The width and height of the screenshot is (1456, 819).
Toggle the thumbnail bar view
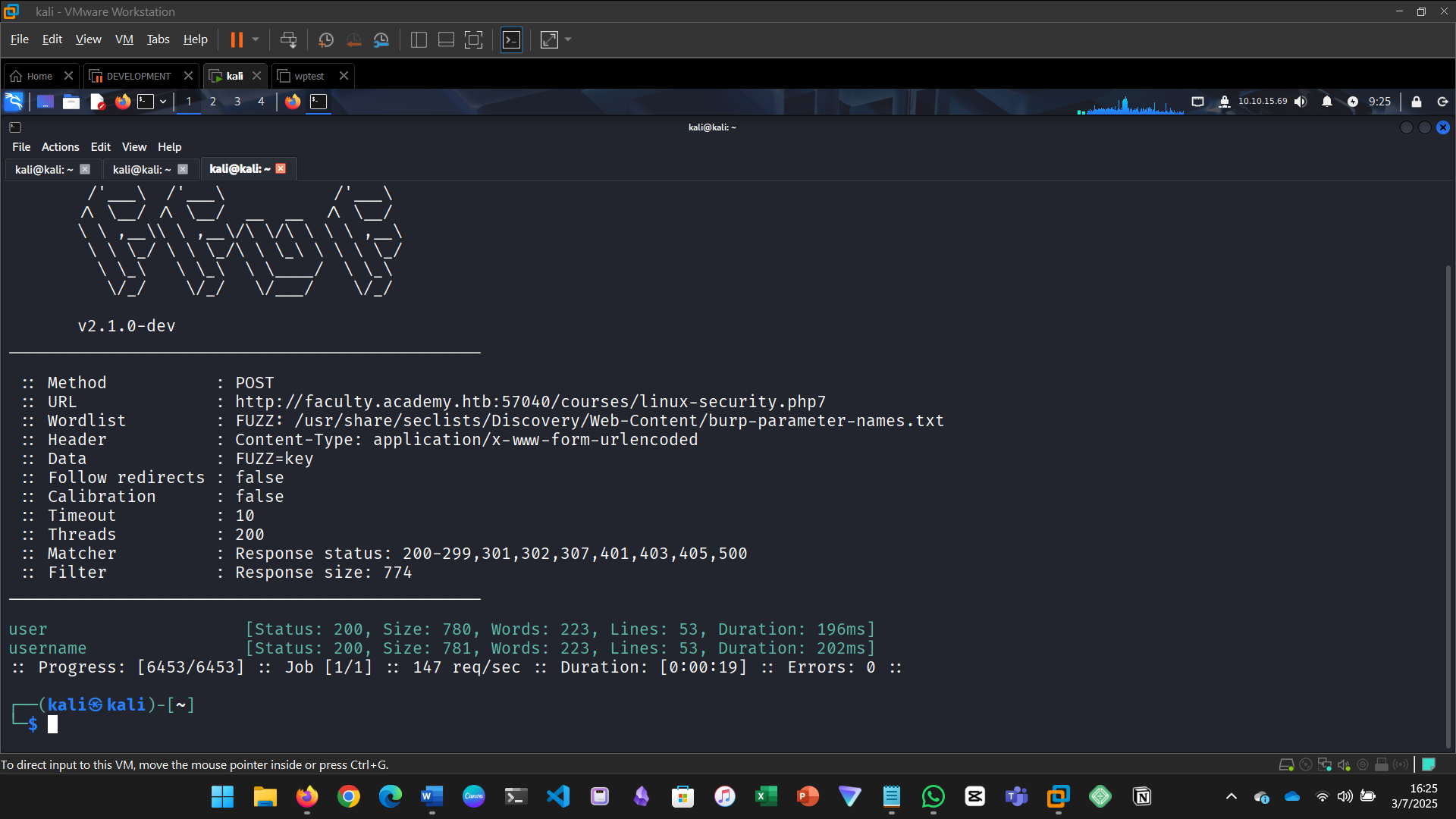pyautogui.click(x=446, y=39)
